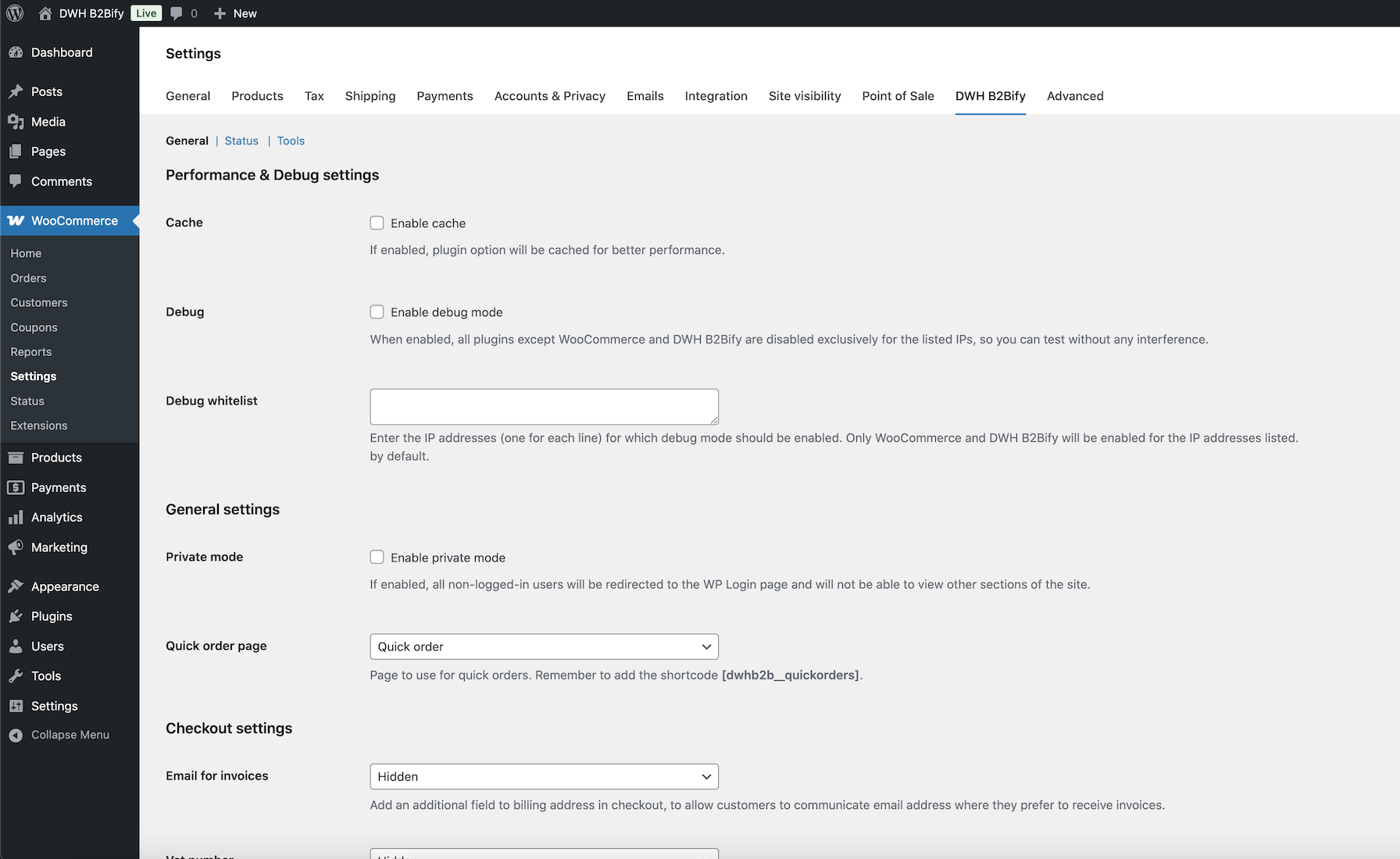This screenshot has height=859, width=1400.
Task: Open the Coupons submenu item
Action: 34,327
